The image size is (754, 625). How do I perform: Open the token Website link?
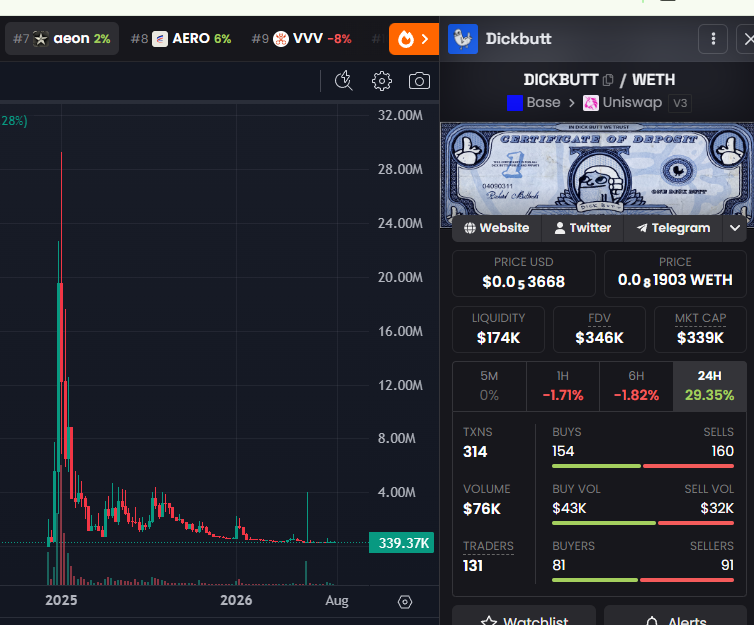(x=497, y=228)
